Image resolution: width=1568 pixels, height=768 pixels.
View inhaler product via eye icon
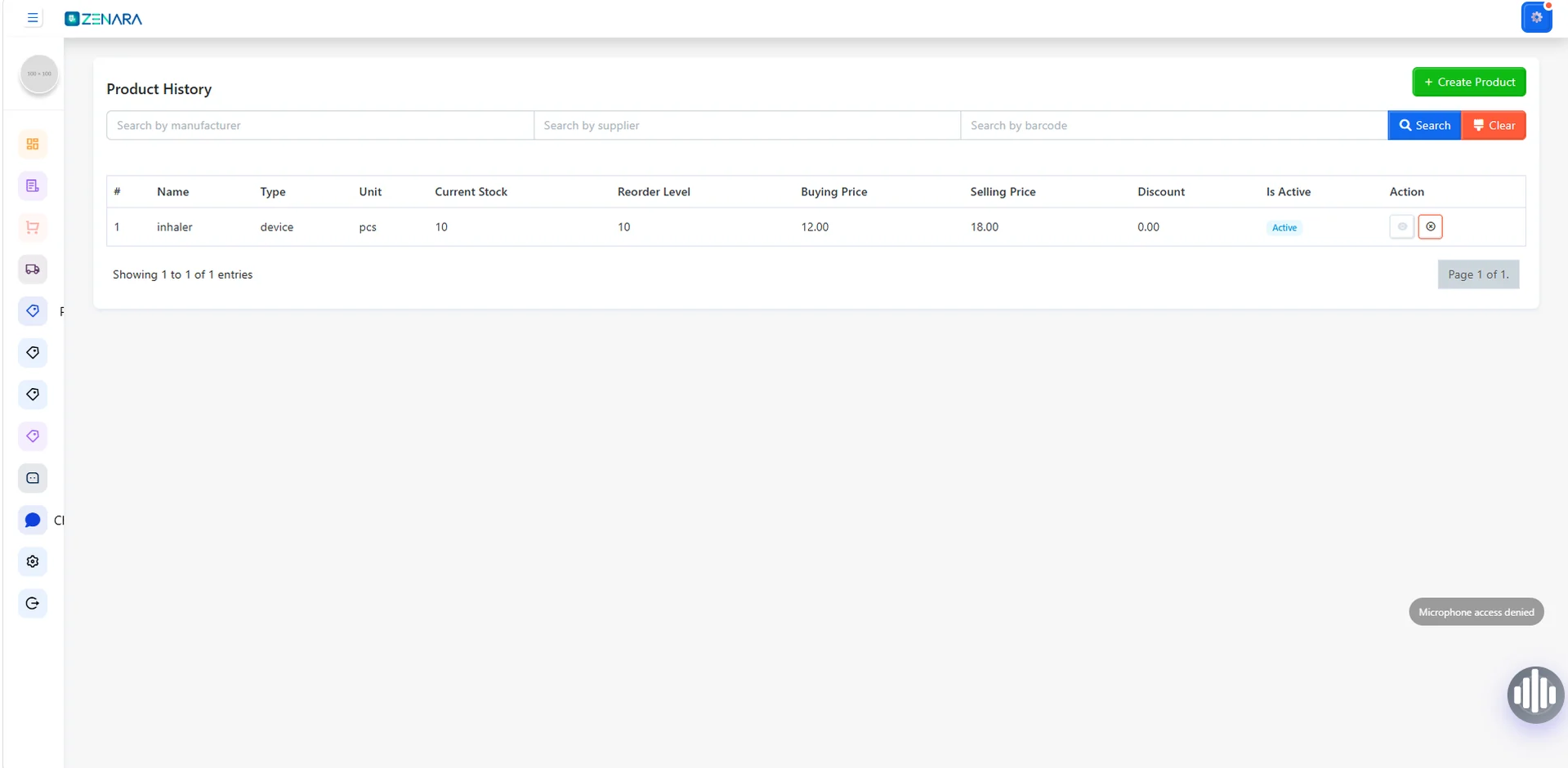[1401, 226]
